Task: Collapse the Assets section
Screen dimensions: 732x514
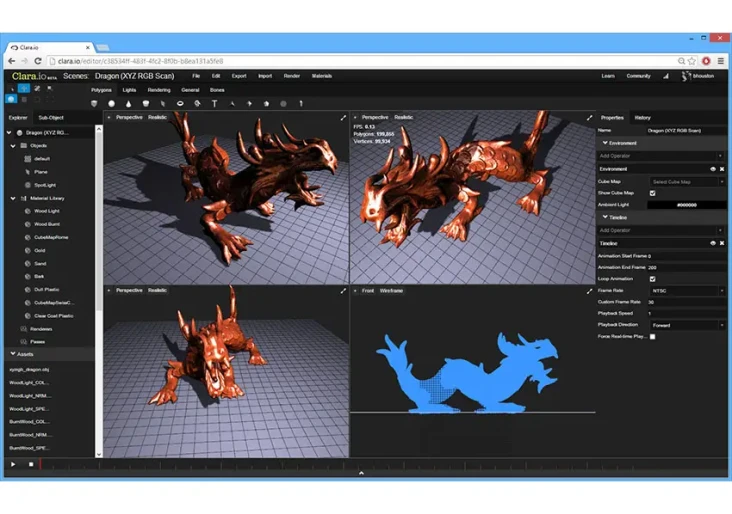Action: tap(13, 354)
